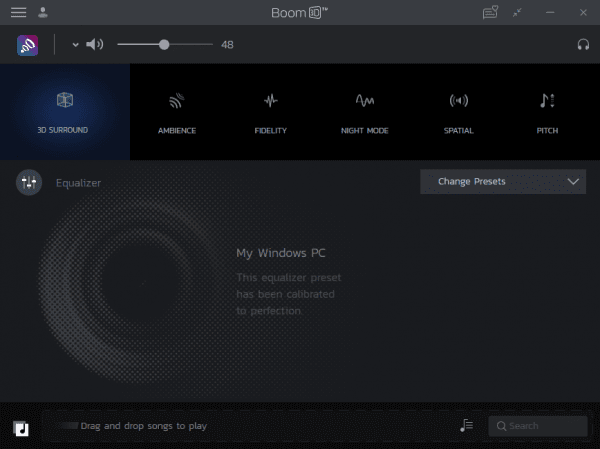Toggle the Boom effects power logo
The image size is (600, 449).
point(28,45)
